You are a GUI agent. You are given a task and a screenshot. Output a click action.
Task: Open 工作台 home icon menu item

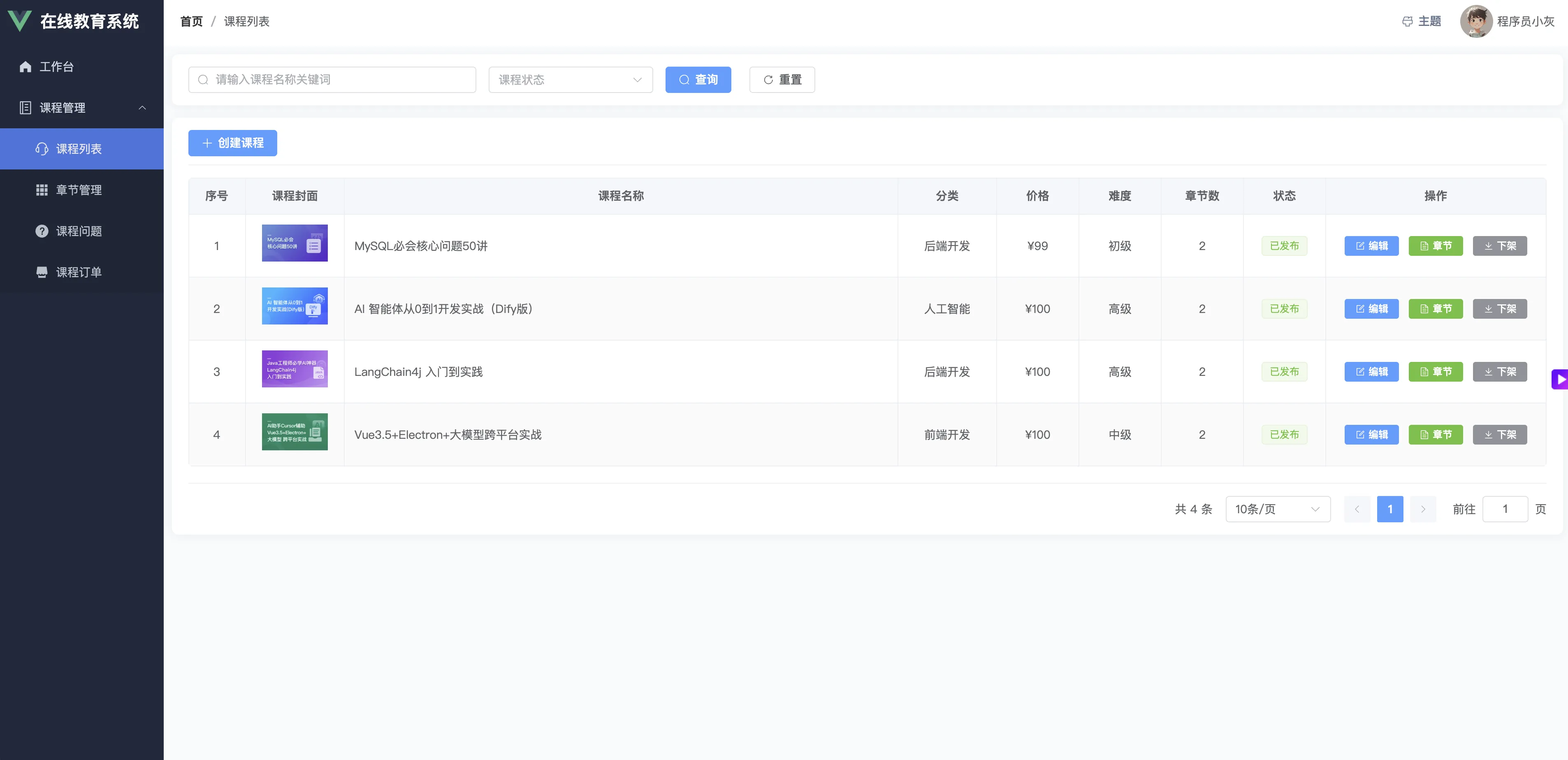[56, 66]
